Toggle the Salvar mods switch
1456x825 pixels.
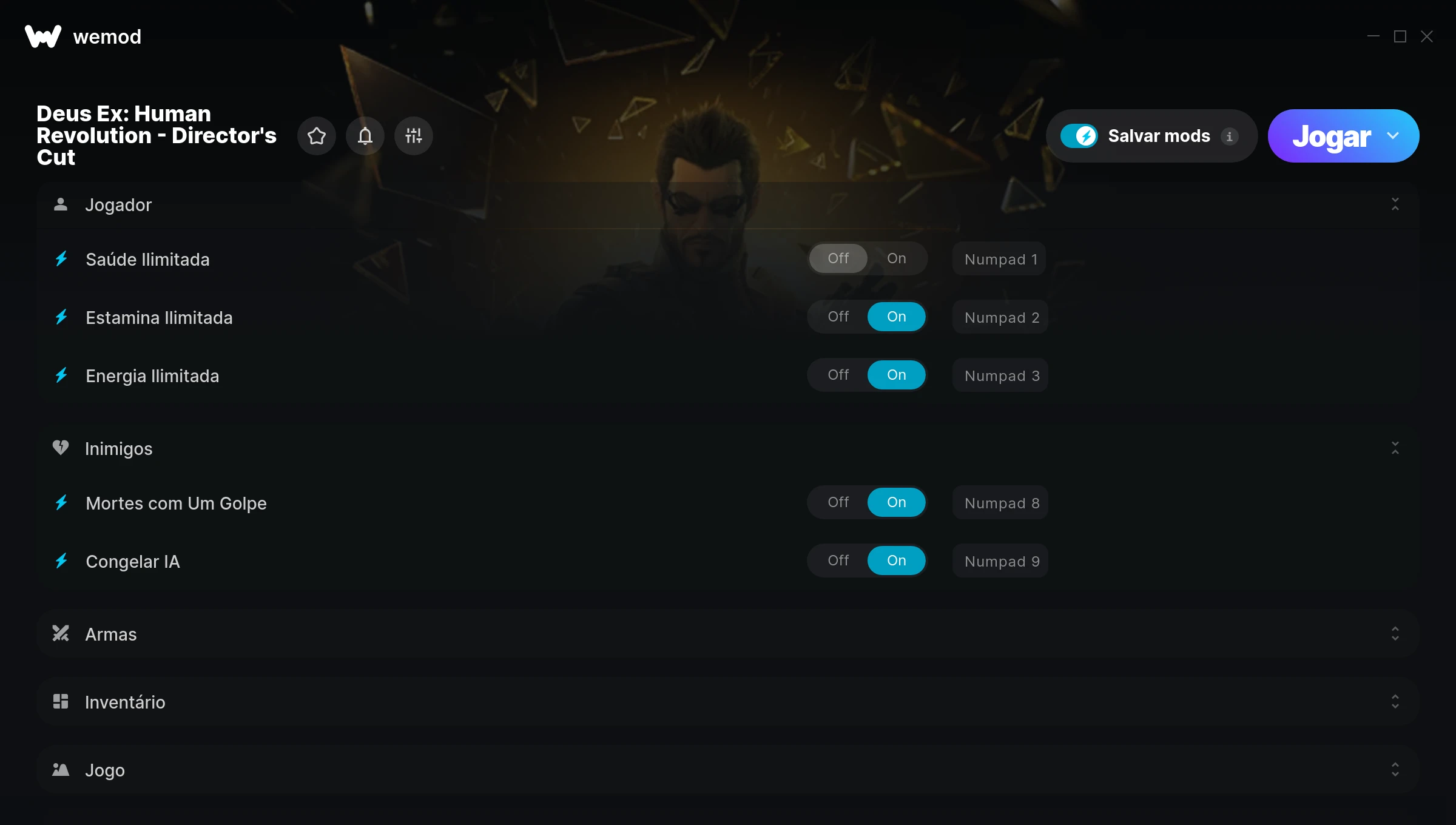(x=1079, y=136)
